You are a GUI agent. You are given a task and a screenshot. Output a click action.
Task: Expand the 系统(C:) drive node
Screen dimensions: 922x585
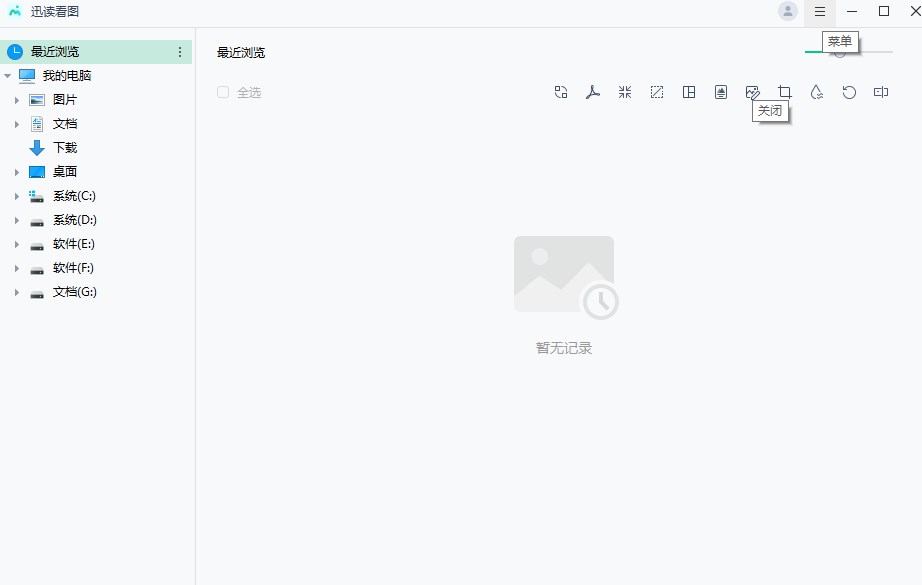point(17,196)
